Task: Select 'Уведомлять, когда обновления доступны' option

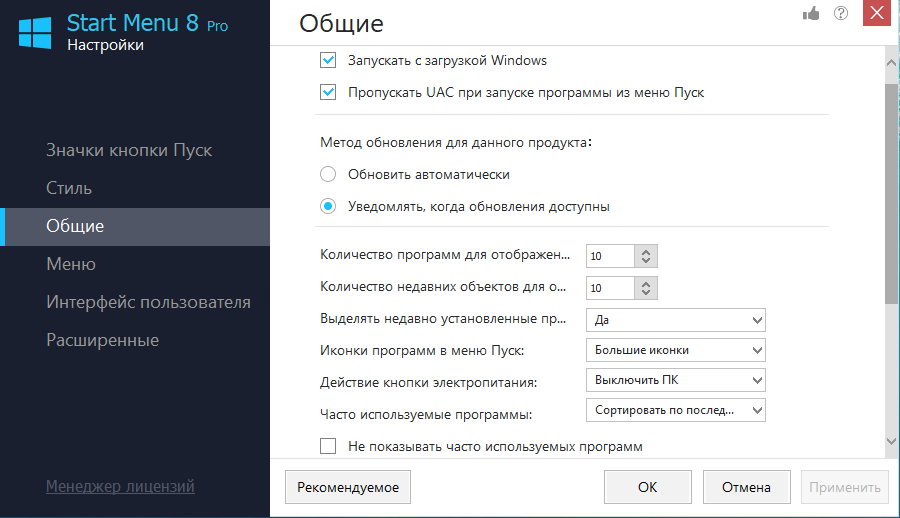Action: pos(328,206)
